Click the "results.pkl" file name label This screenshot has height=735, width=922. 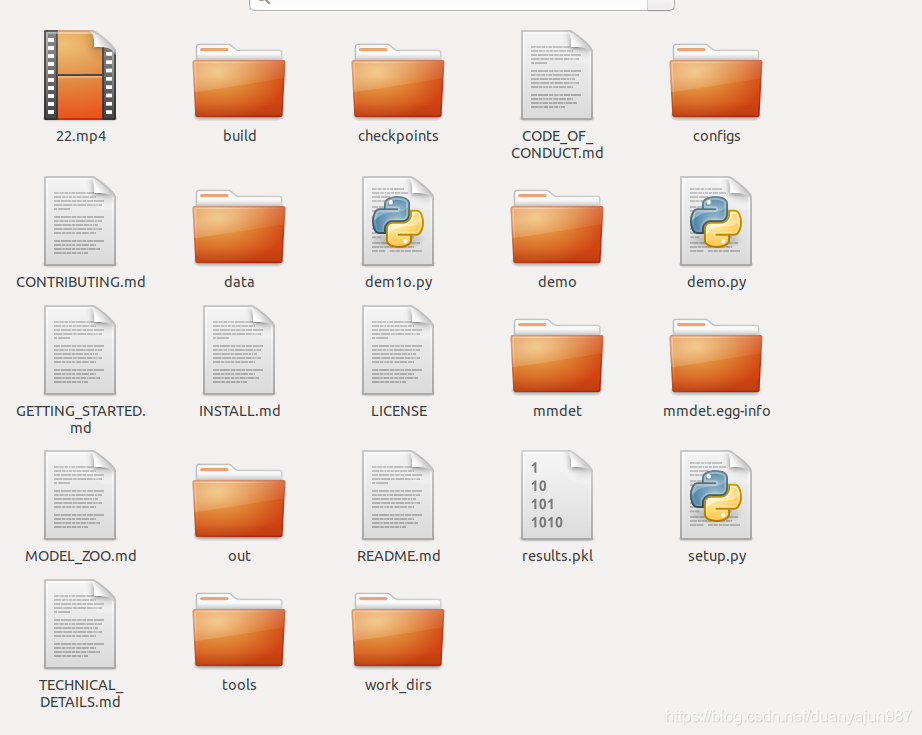[557, 556]
